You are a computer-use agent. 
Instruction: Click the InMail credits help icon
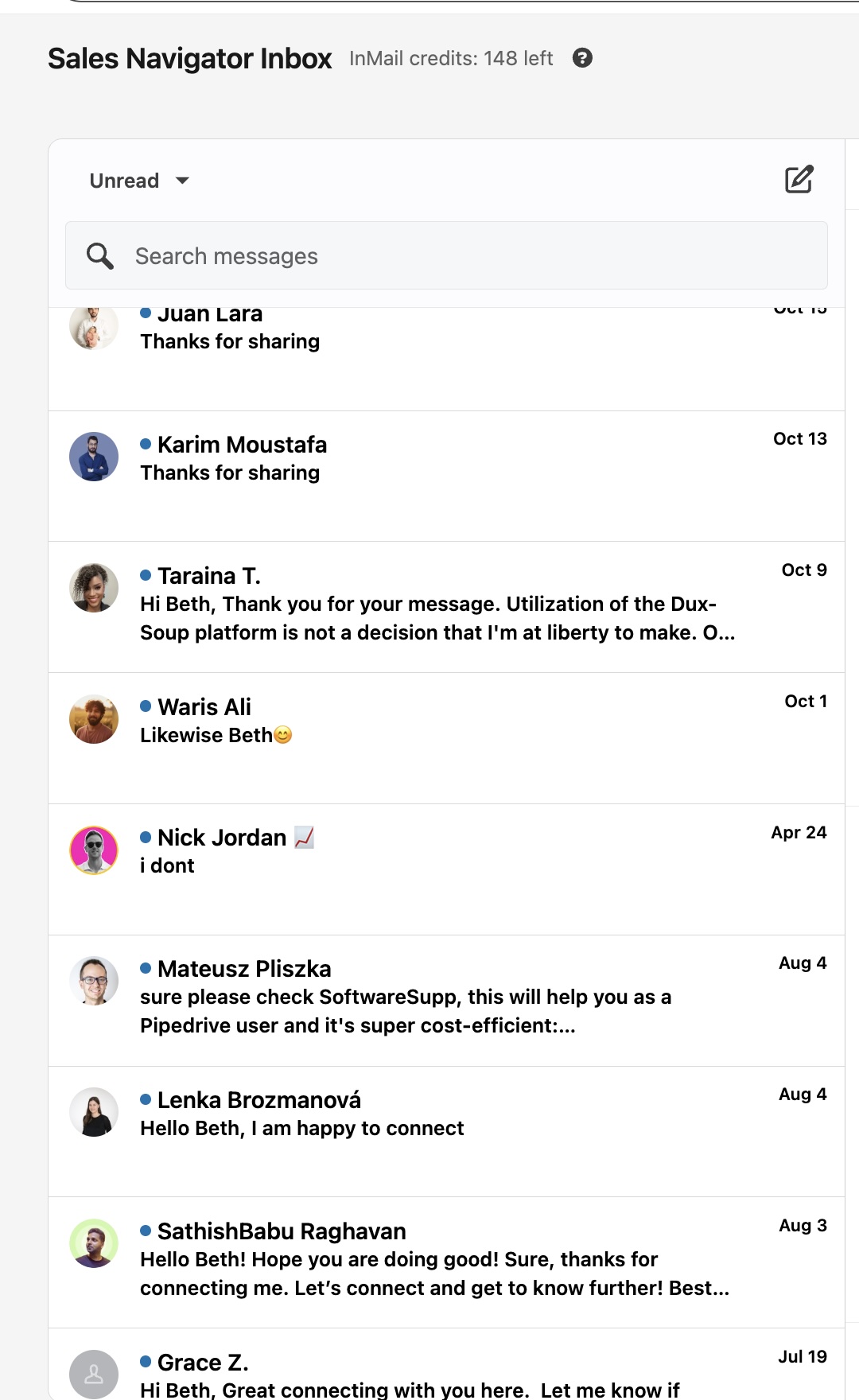[x=582, y=58]
